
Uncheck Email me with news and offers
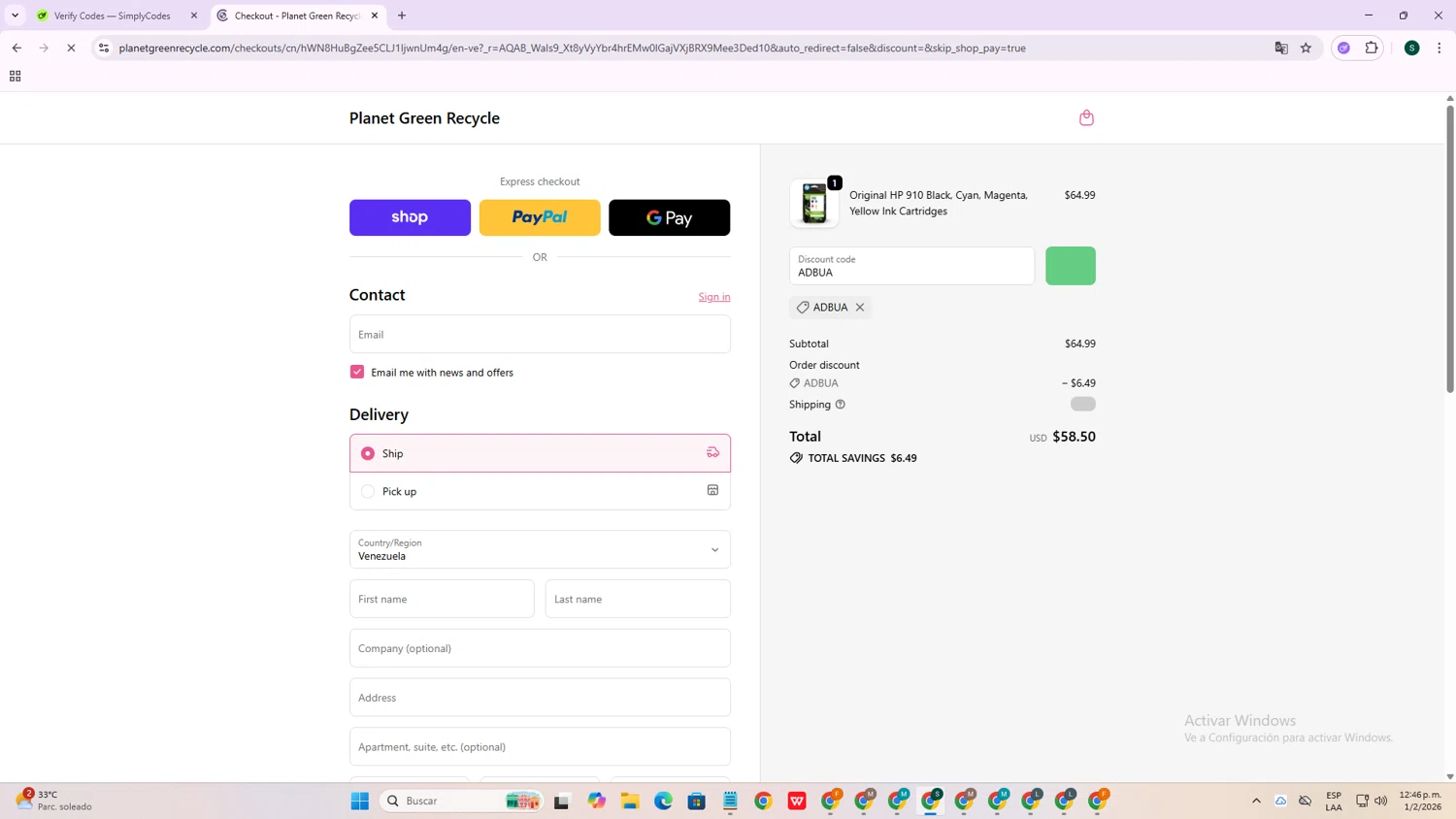[x=357, y=372]
